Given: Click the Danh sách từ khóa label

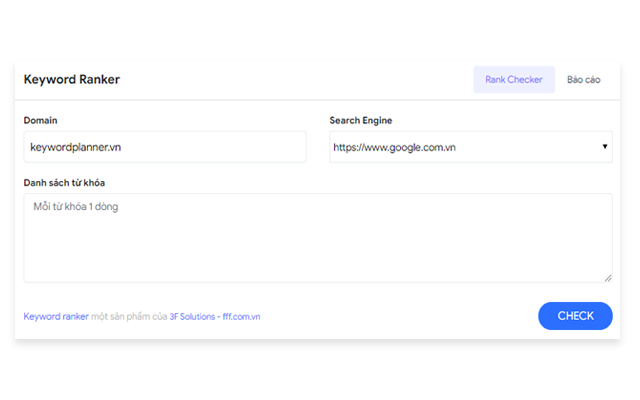Looking at the screenshot, I should (64, 183).
